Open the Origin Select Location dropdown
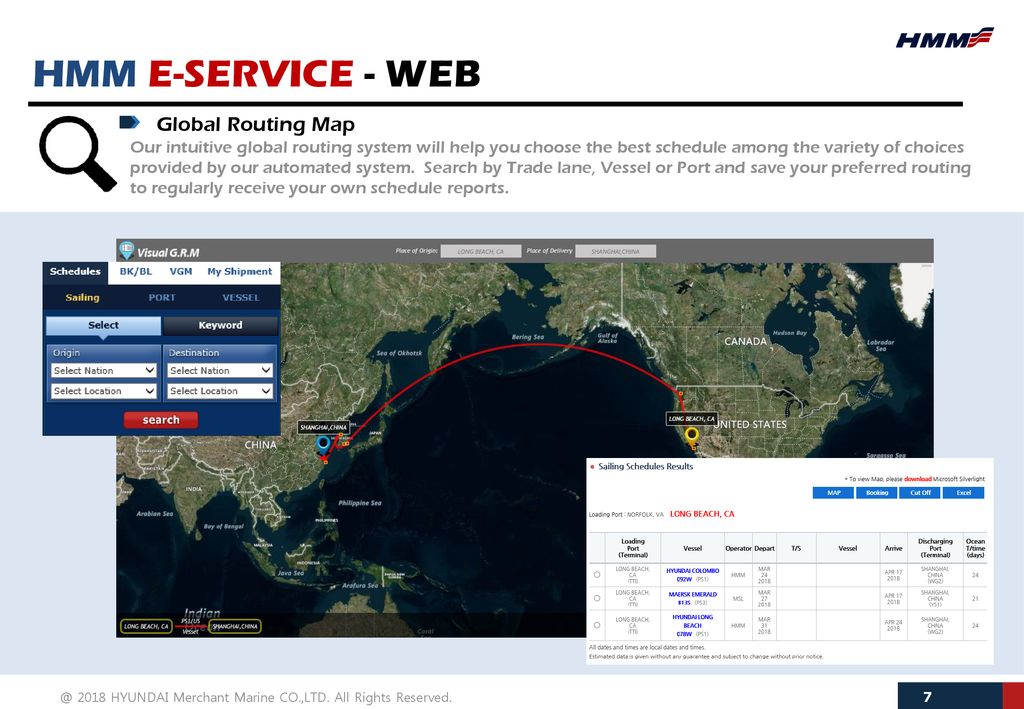 coord(104,391)
